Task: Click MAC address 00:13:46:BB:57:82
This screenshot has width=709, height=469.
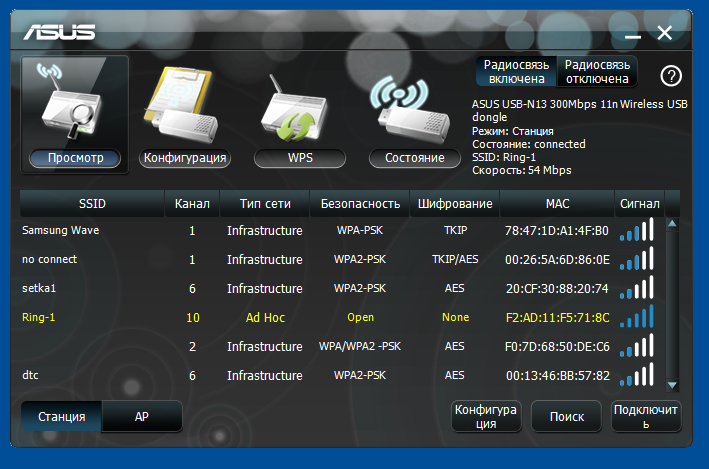Action: (558, 375)
